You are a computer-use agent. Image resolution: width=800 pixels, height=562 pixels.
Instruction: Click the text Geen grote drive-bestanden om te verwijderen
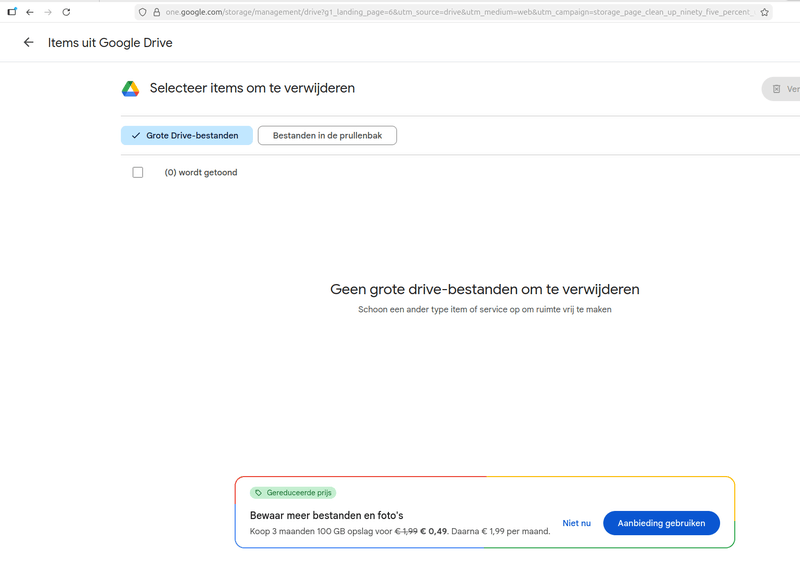[485, 289]
